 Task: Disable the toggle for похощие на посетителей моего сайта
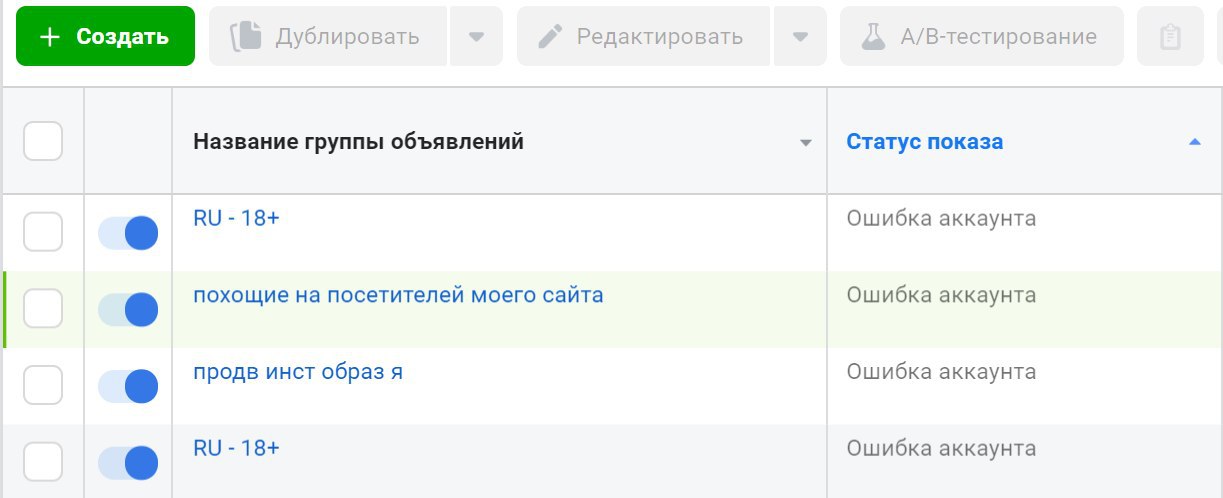(x=128, y=310)
